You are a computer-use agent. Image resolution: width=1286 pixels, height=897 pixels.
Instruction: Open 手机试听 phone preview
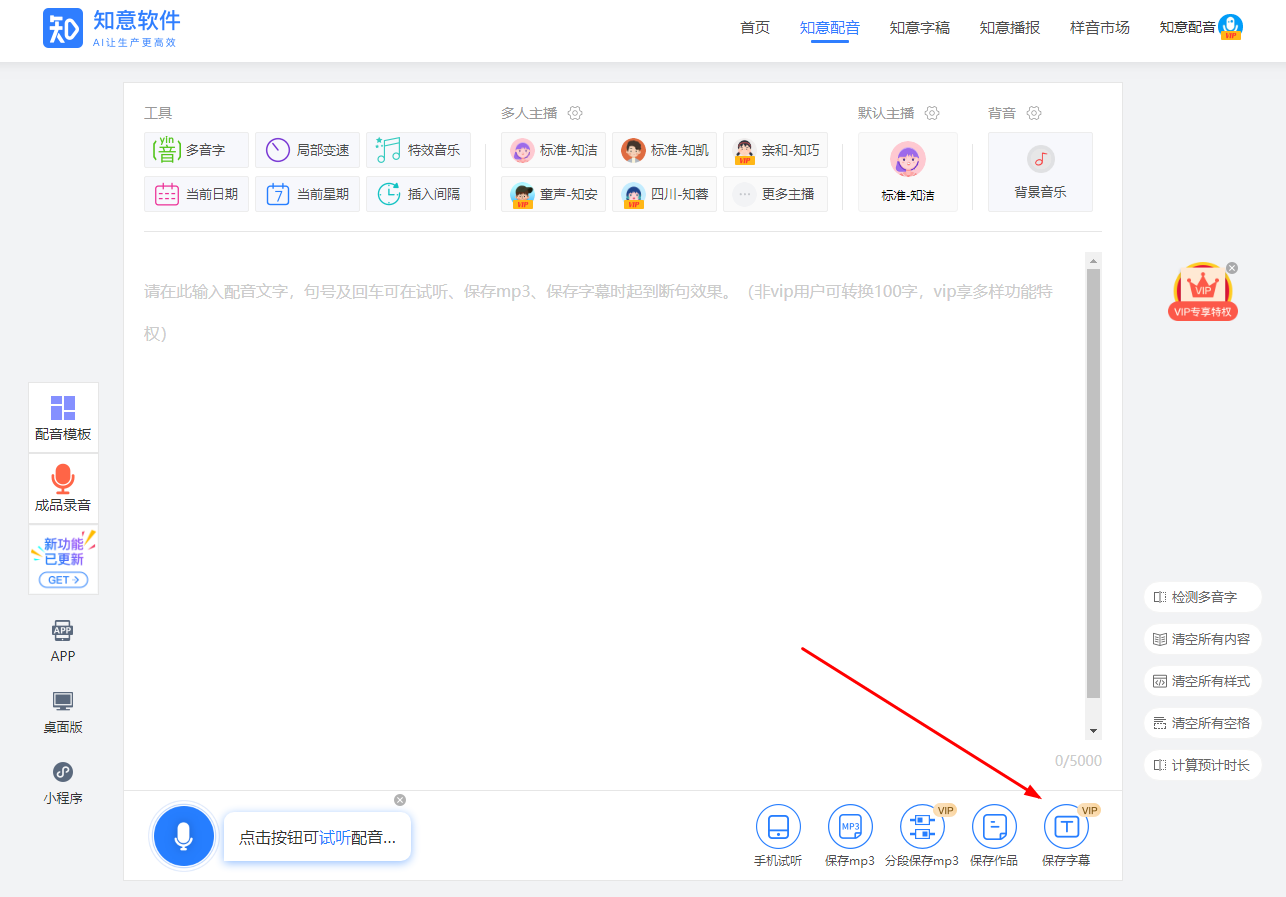(x=778, y=827)
